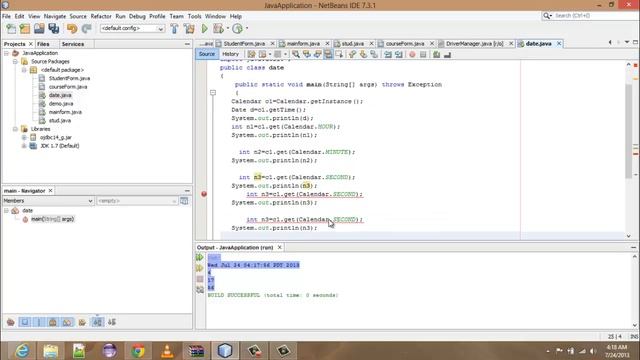Expand the ojdbc14_g.jar library node
Screen dimensions: 640x360
[x=24, y=138]
